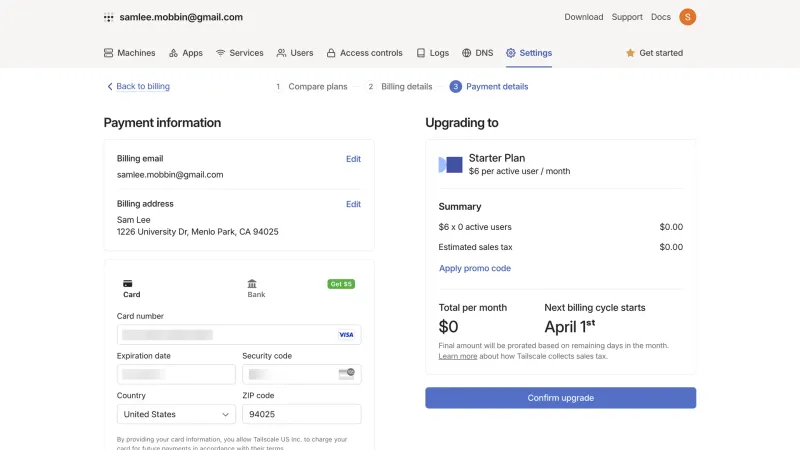This screenshot has height=450, width=800.
Task: Click the Back to billing chevron arrow
Action: (110, 87)
